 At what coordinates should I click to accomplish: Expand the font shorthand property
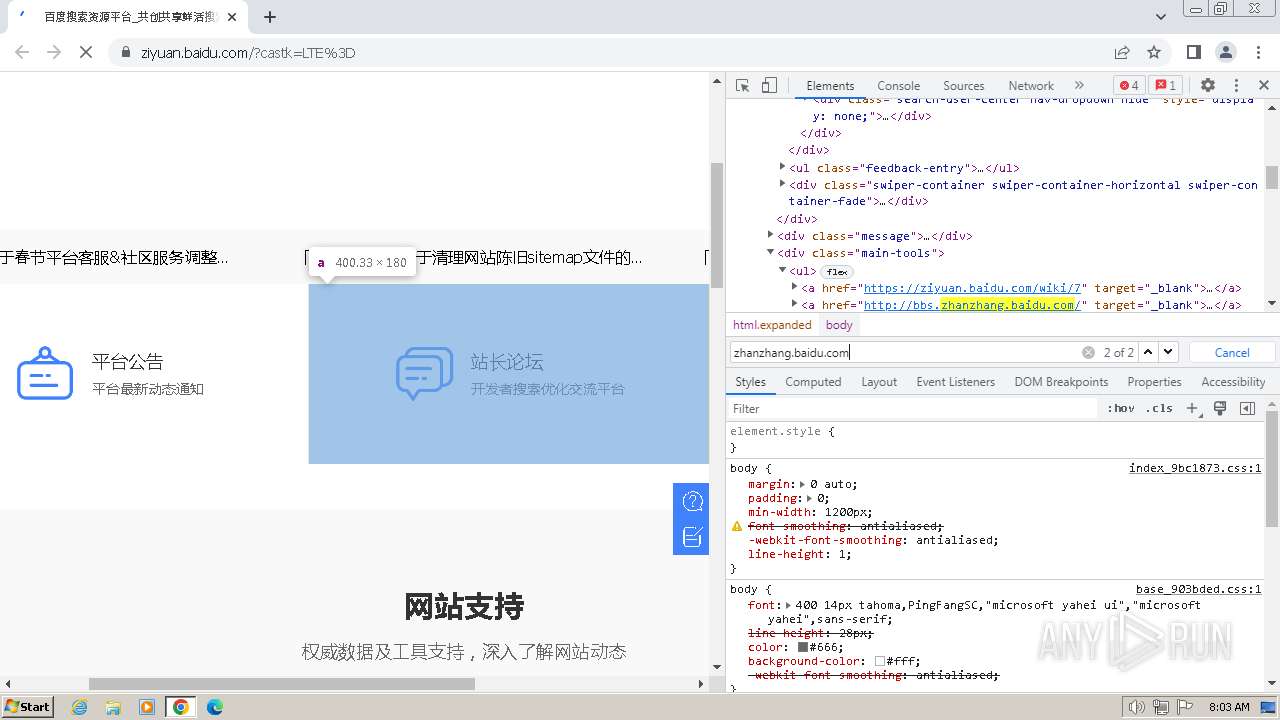(789, 605)
